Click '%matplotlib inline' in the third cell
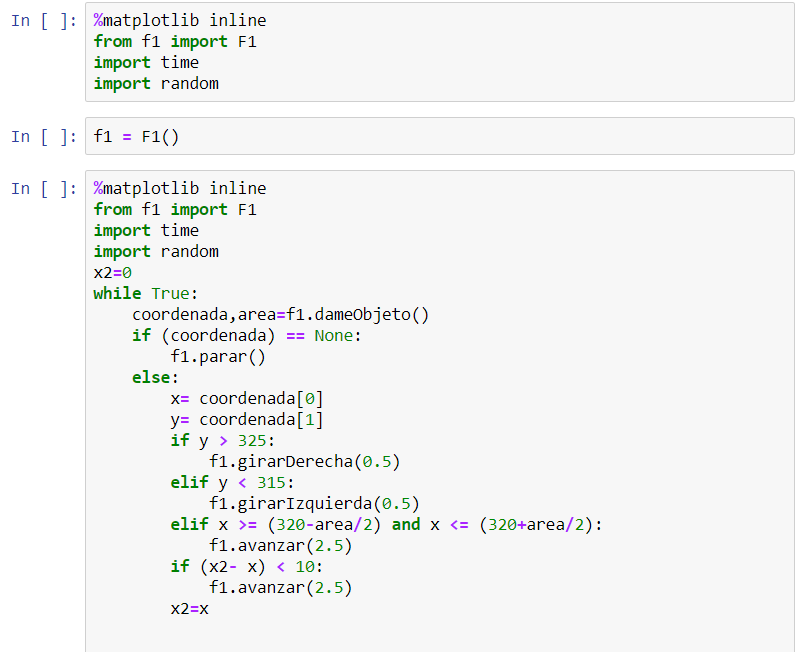 pos(180,189)
